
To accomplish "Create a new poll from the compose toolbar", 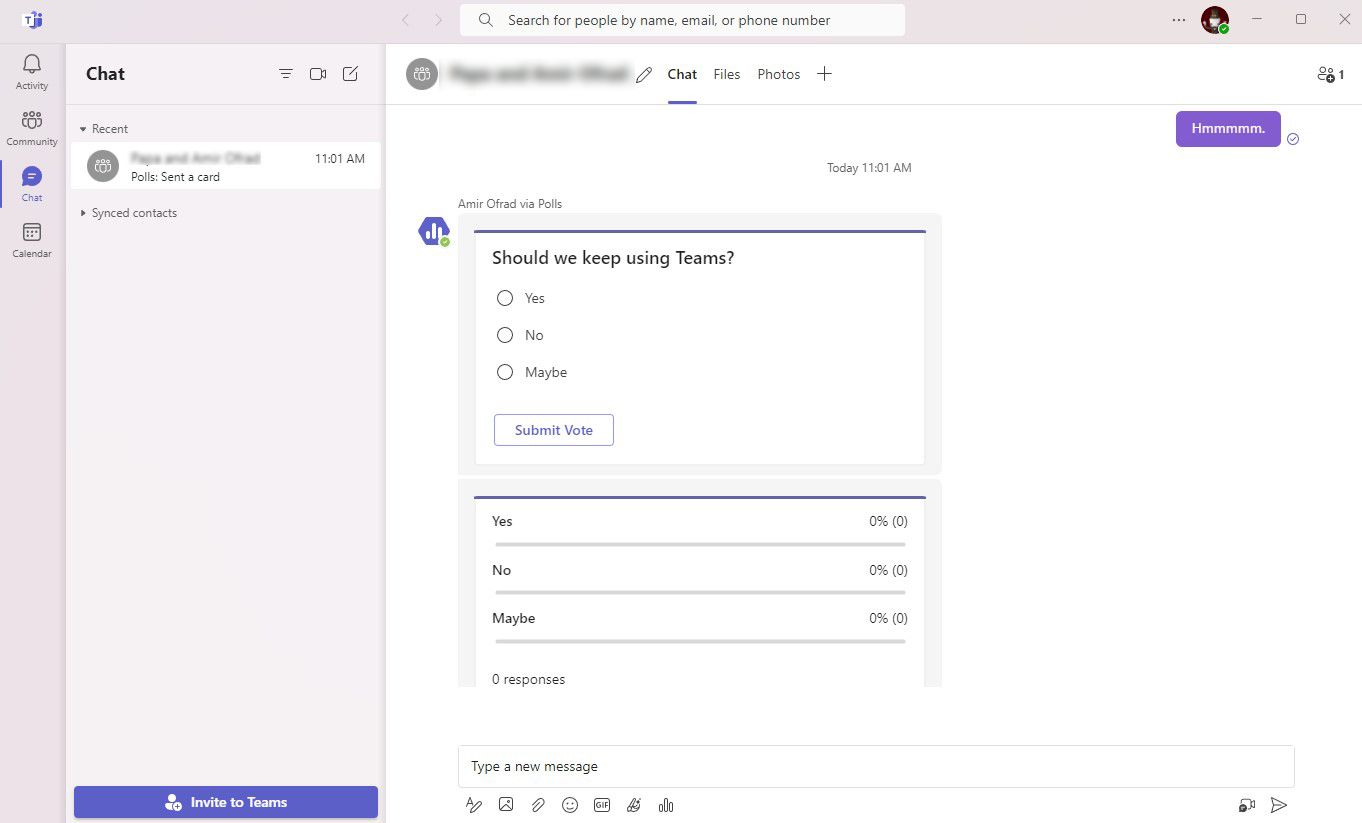I will click(666, 804).
